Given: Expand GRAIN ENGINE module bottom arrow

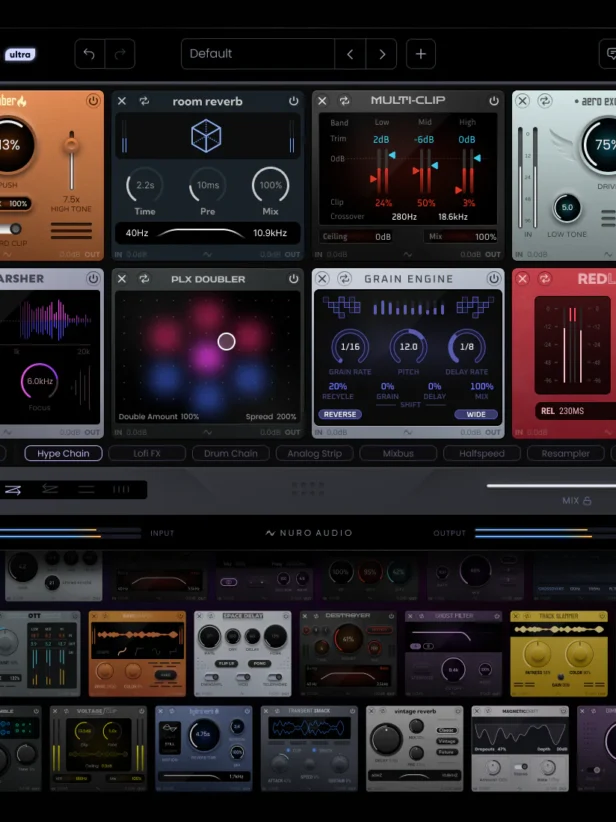Looking at the screenshot, I should [407, 432].
